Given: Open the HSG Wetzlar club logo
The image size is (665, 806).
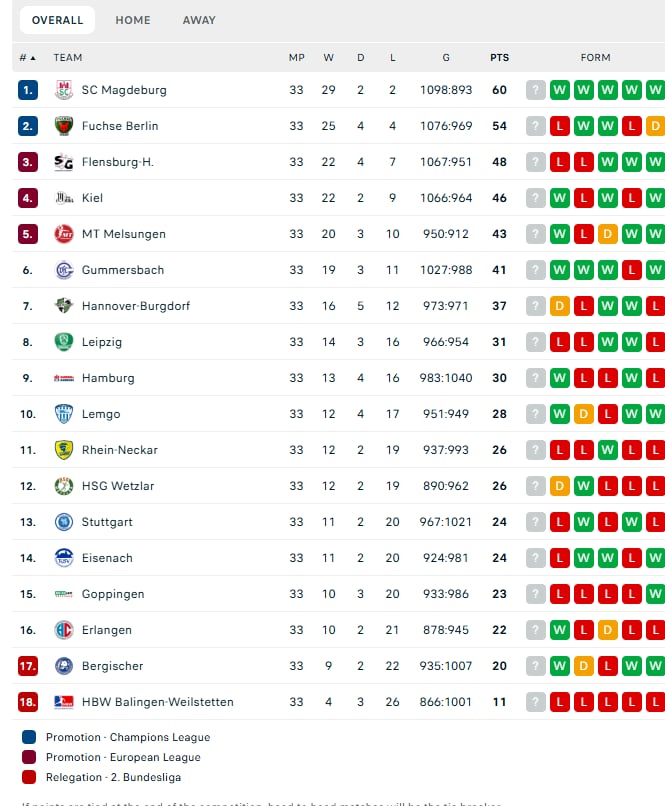Looking at the screenshot, I should click(x=64, y=486).
